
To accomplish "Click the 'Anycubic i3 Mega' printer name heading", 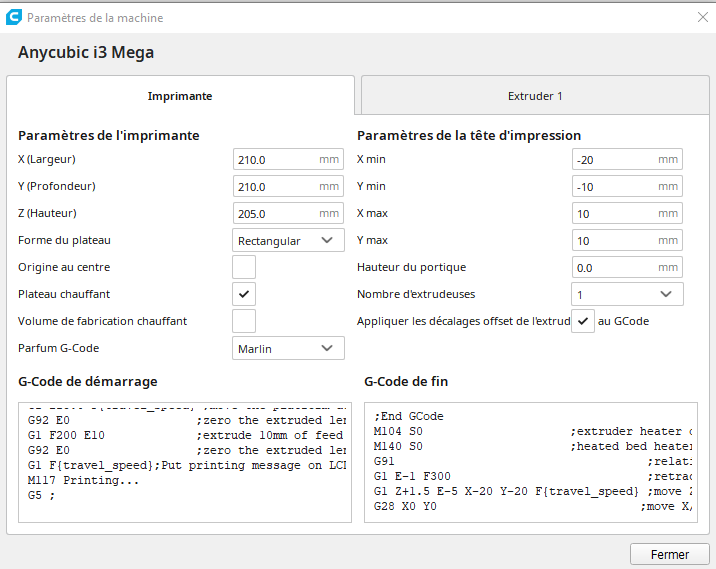I will [86, 53].
